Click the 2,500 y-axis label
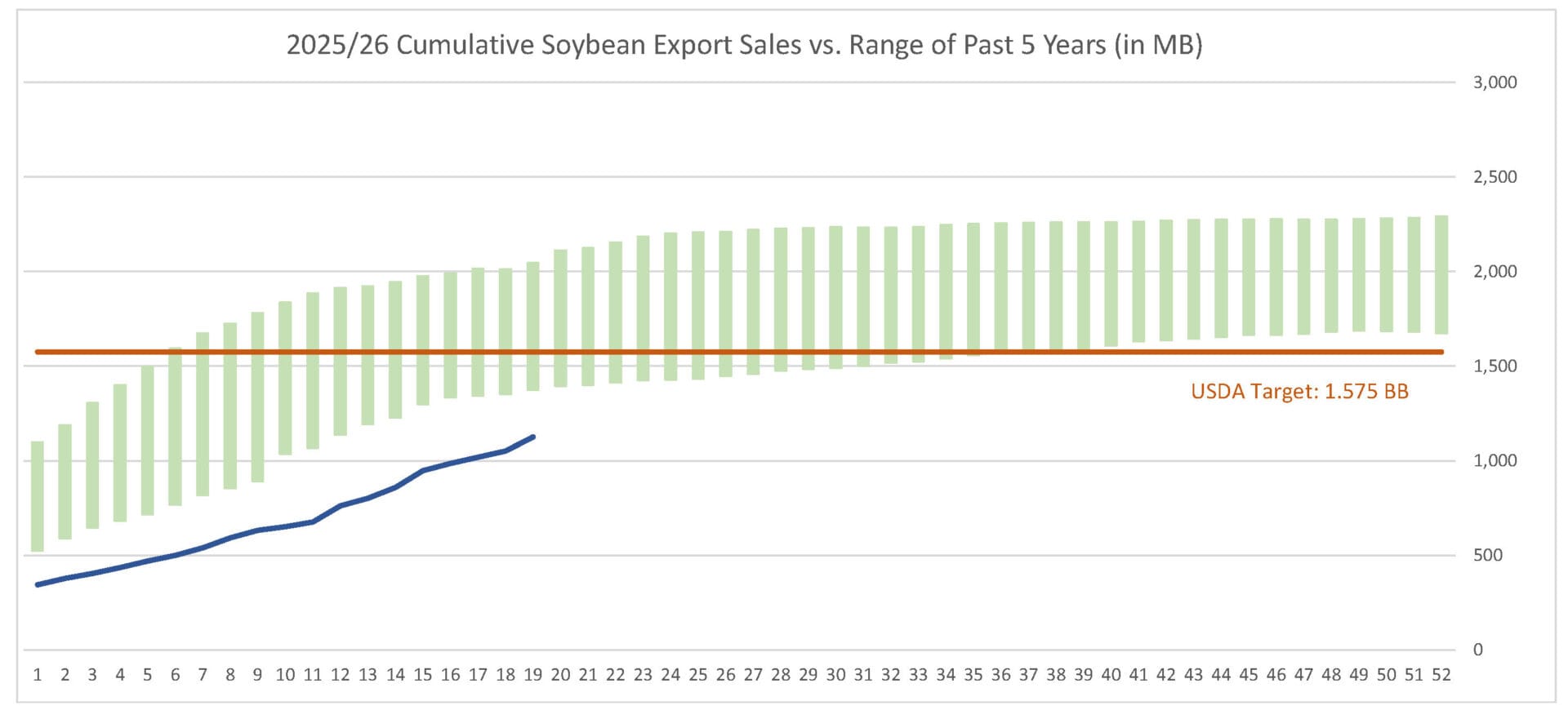The width and height of the screenshot is (1568, 719). 1494,177
